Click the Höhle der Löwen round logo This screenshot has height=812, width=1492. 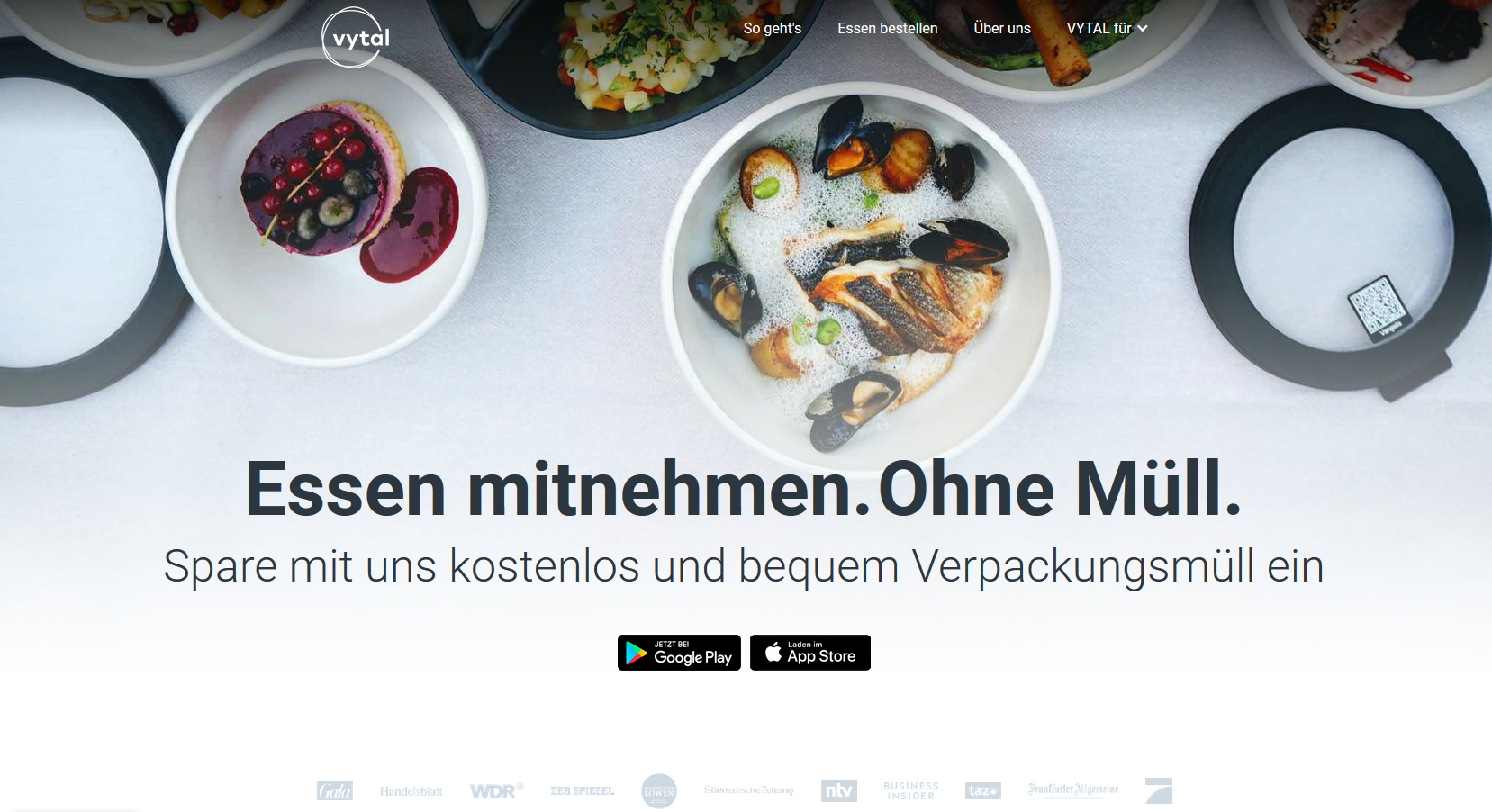659,791
